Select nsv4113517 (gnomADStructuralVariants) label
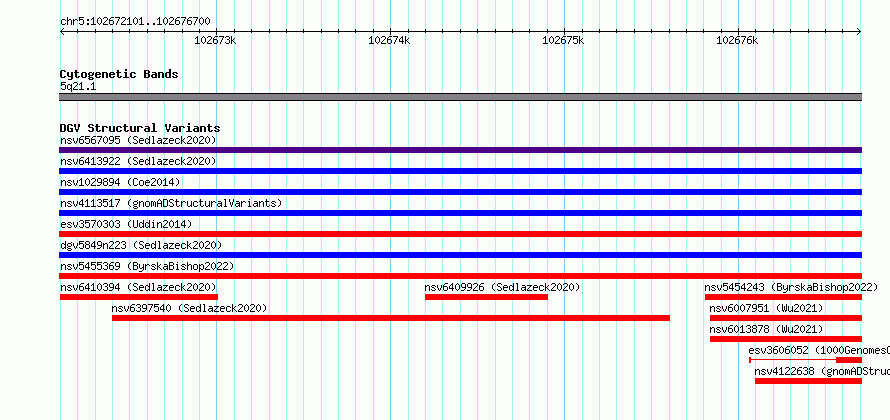 171,203
